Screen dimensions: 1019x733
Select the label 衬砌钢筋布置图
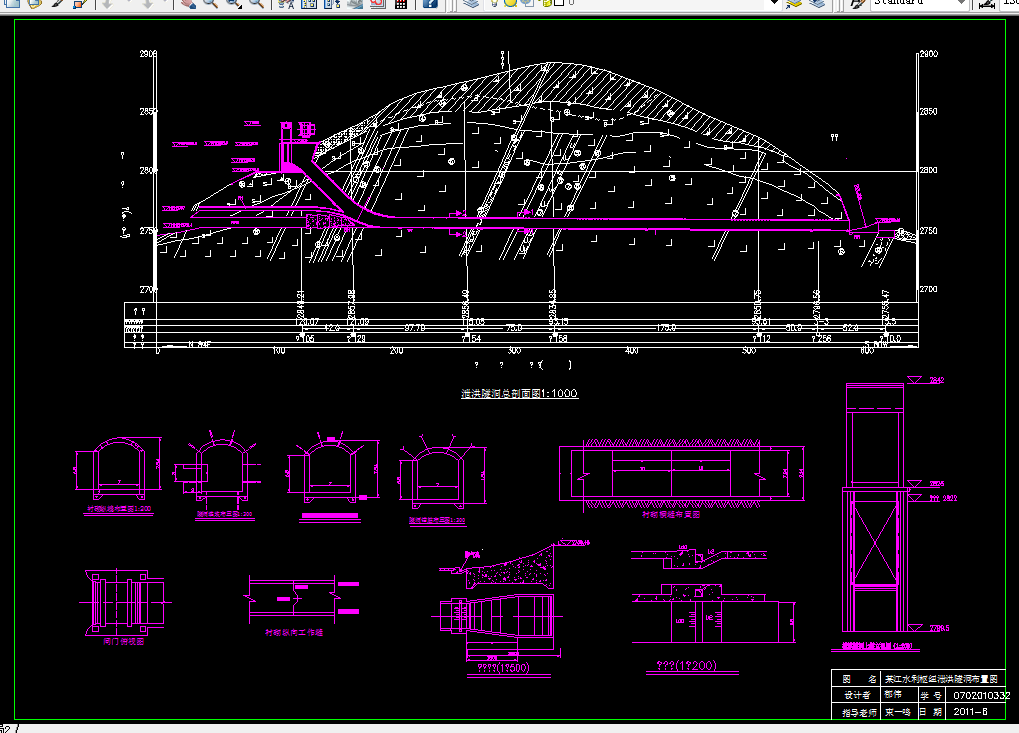tap(671, 514)
